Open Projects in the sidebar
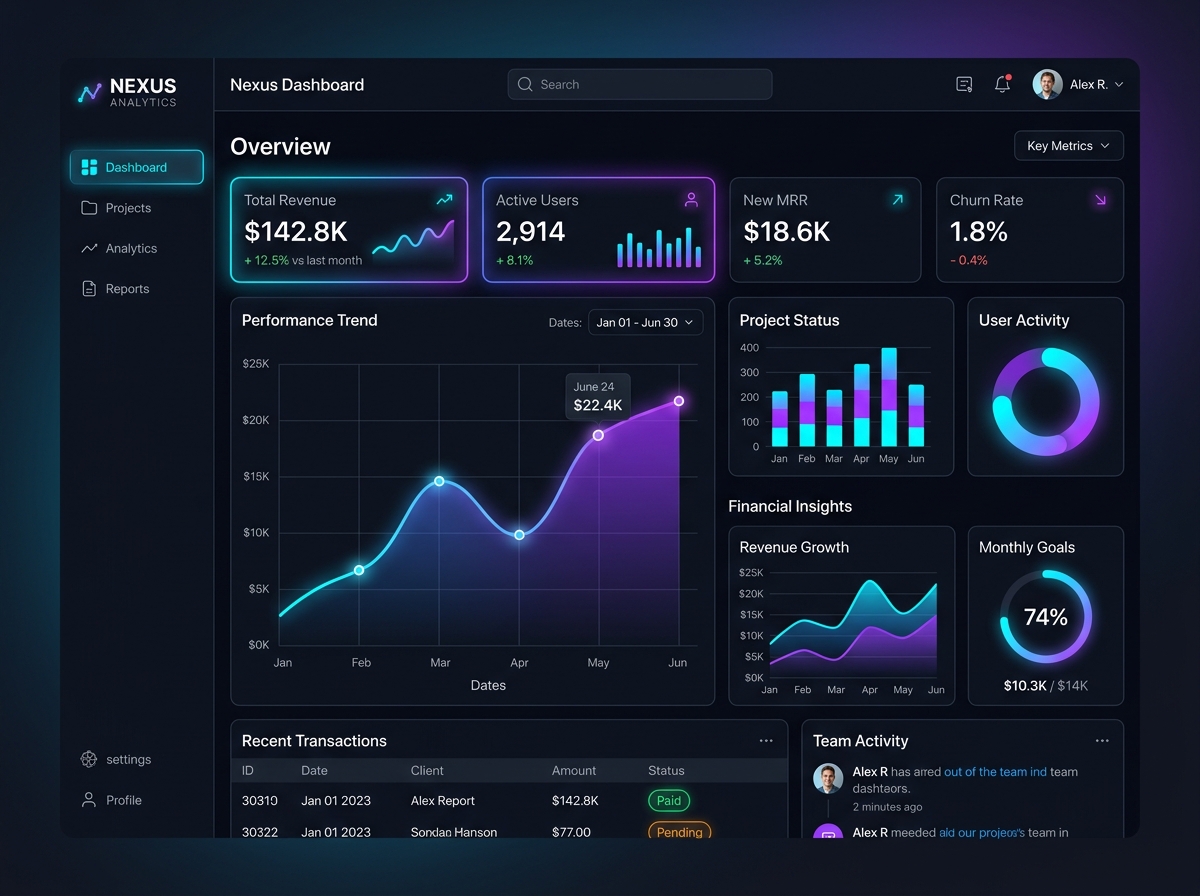 (x=115, y=208)
